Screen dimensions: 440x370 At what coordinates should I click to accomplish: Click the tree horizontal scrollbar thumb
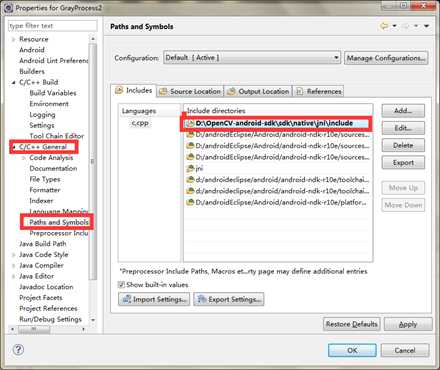(x=34, y=329)
